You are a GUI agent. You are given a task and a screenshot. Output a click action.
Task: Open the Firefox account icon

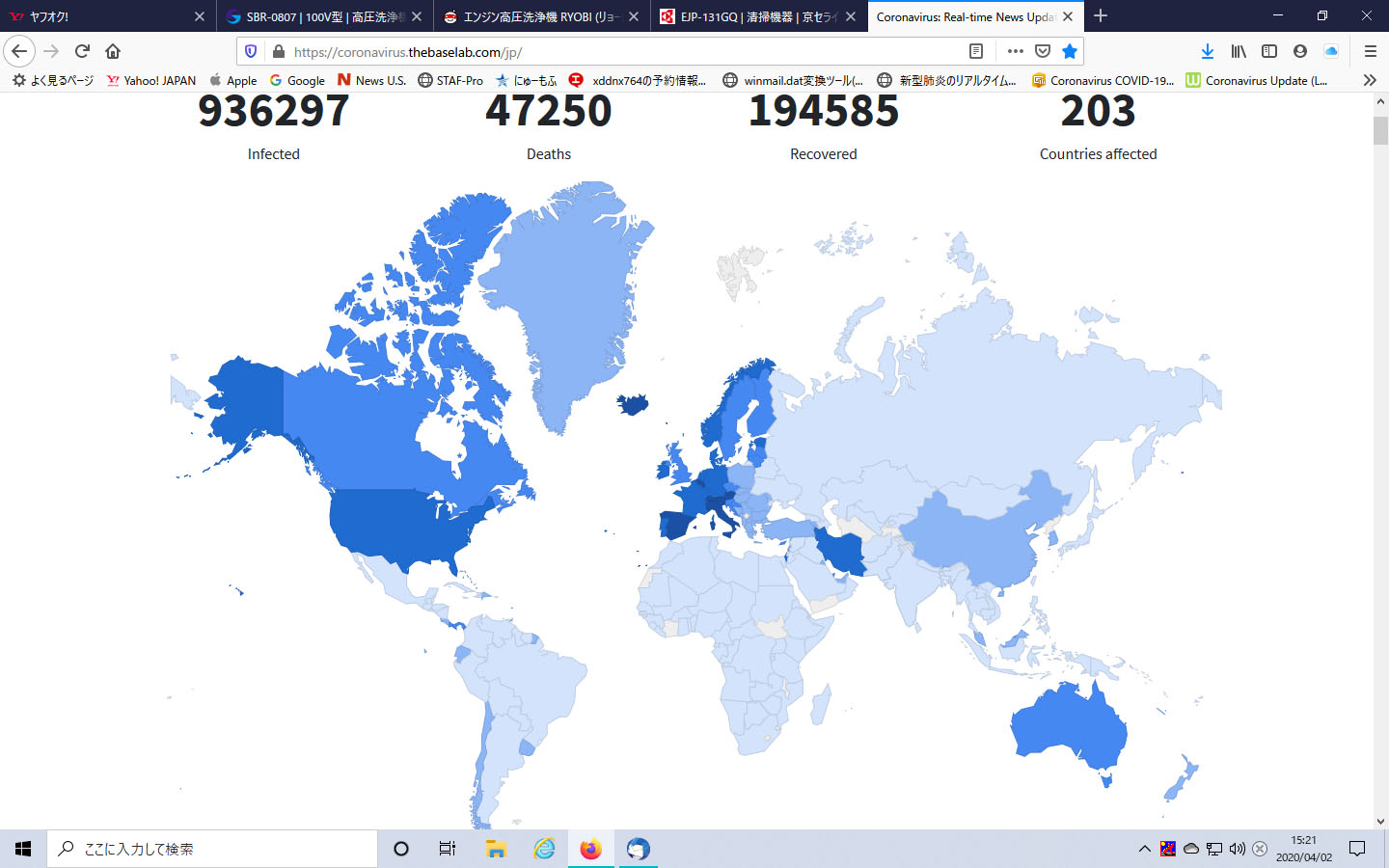(1300, 51)
